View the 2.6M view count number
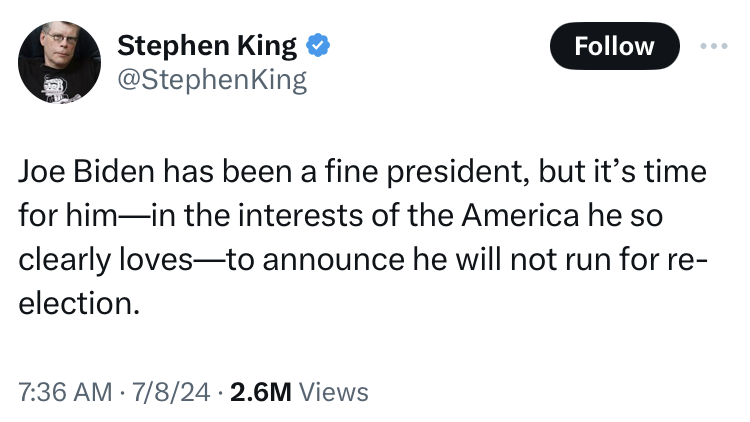The image size is (750, 422). 260,393
